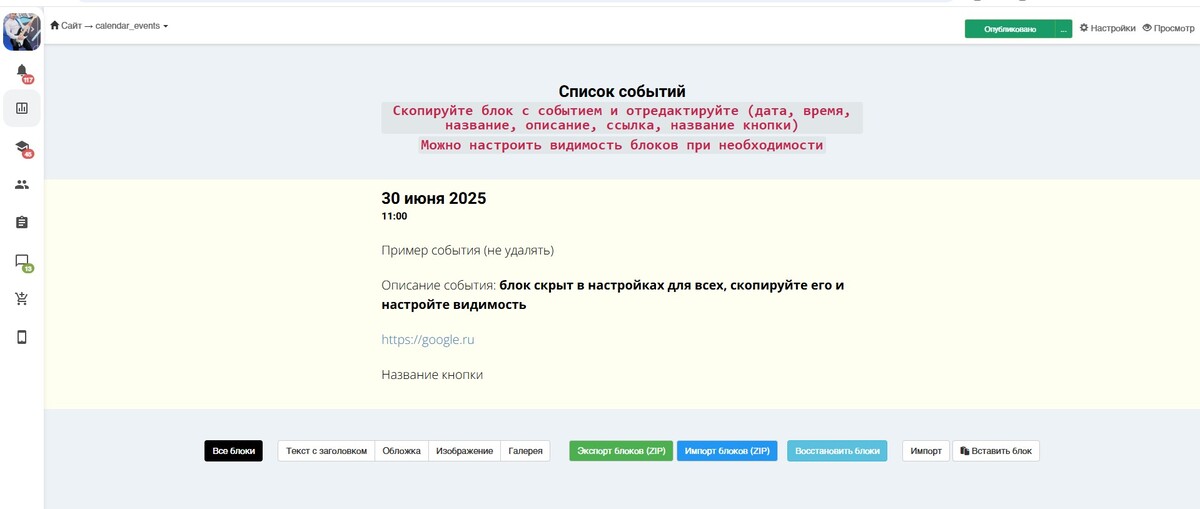Image resolution: width=1200 pixels, height=509 pixels.
Task: Click Просмотр to preview the page
Action: point(1168,29)
